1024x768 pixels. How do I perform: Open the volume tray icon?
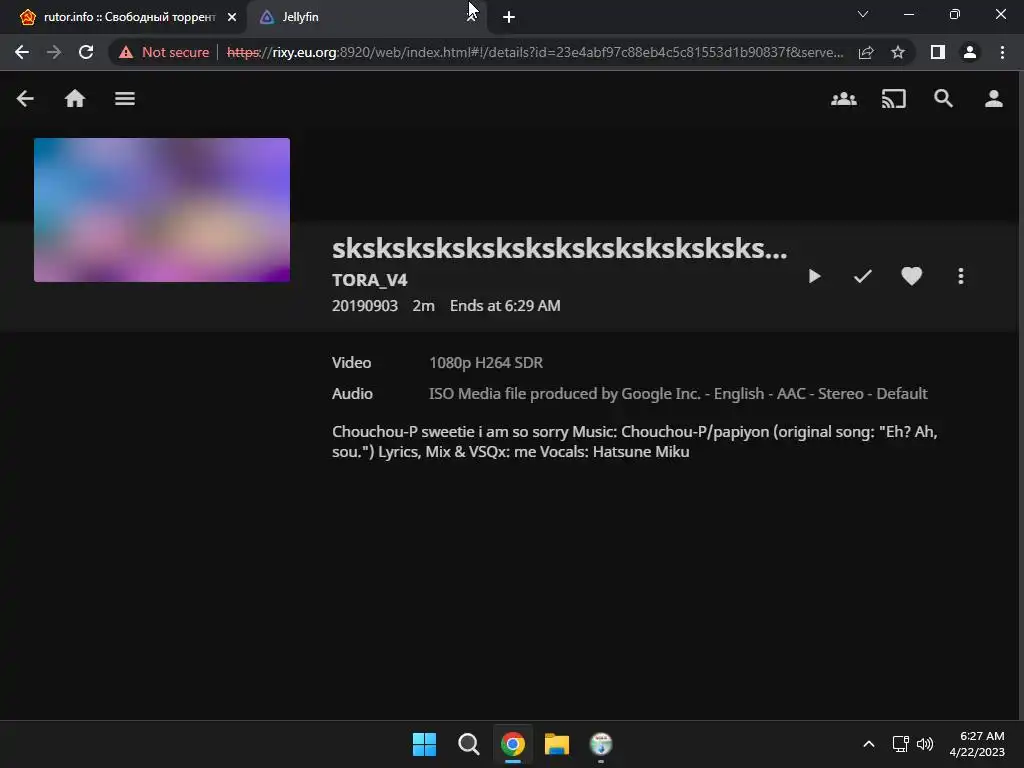925,744
